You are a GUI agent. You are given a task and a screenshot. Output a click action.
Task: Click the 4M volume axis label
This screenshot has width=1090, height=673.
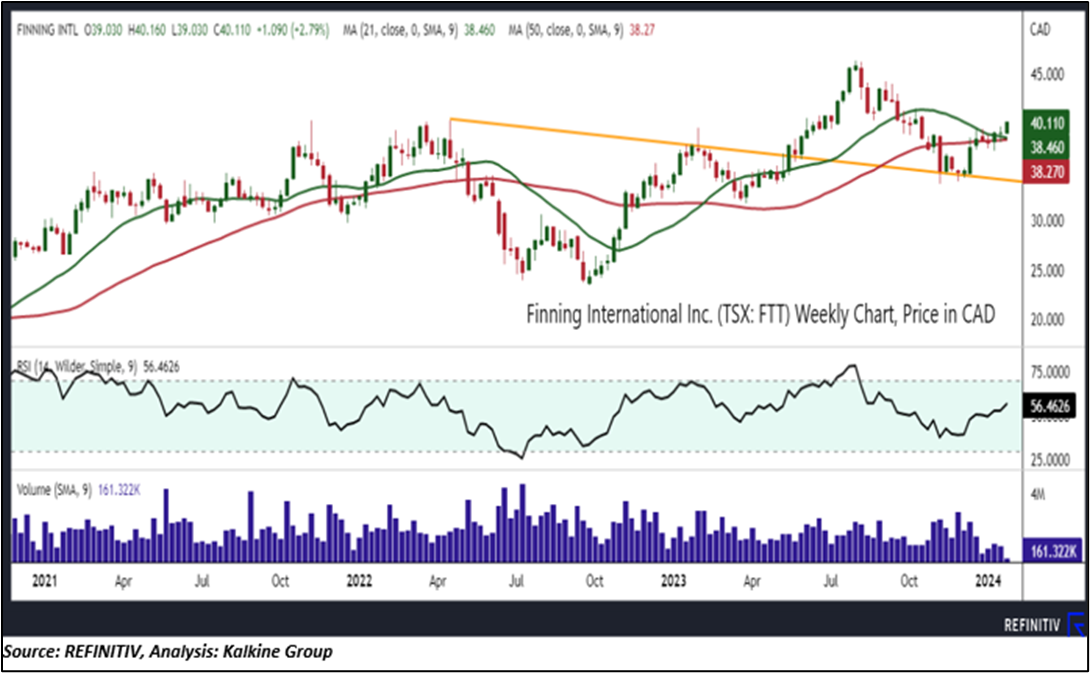coord(1038,494)
